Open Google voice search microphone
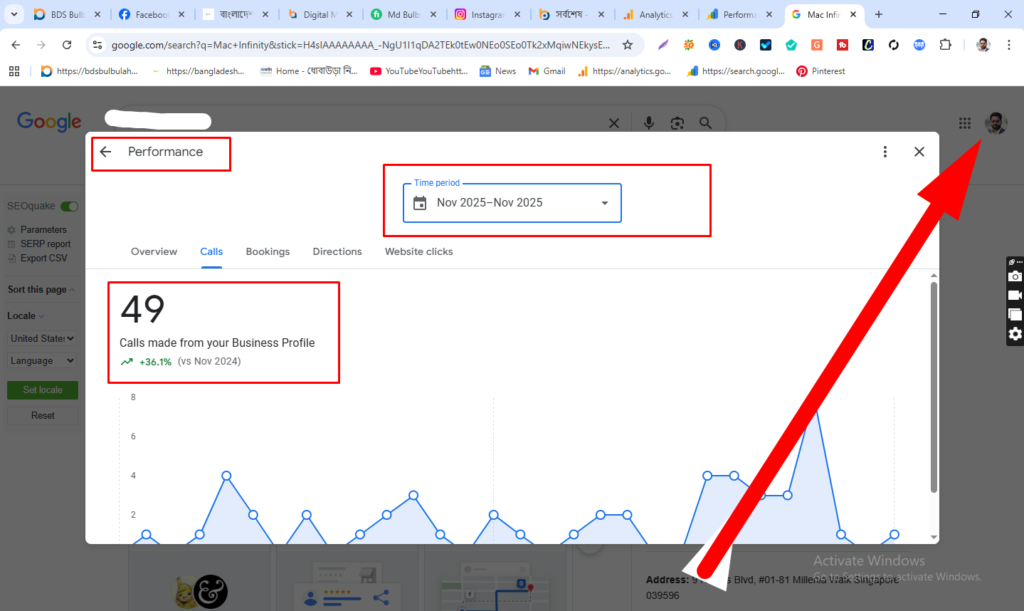1024x611 pixels. pos(649,122)
